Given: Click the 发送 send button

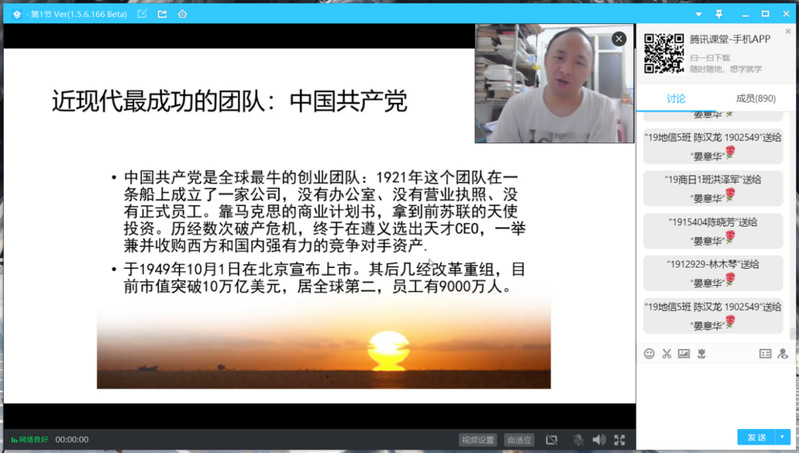Looking at the screenshot, I should tap(755, 437).
